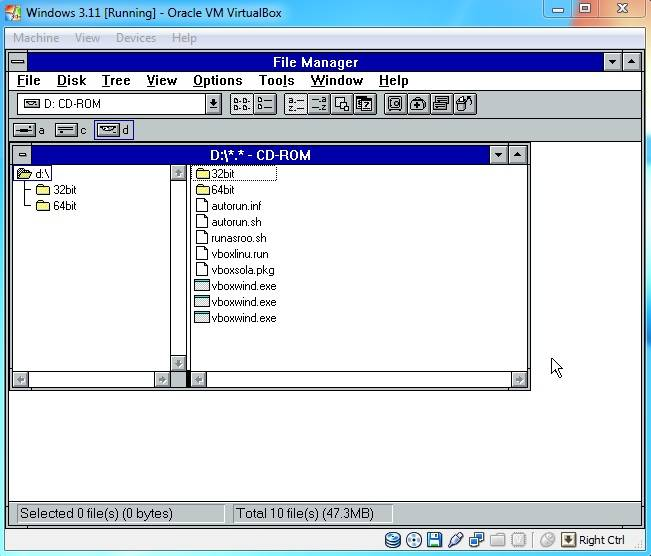The image size is (651, 556).
Task: Click the Sort by Size toolbar icon
Action: pyautogui.click(x=342, y=104)
